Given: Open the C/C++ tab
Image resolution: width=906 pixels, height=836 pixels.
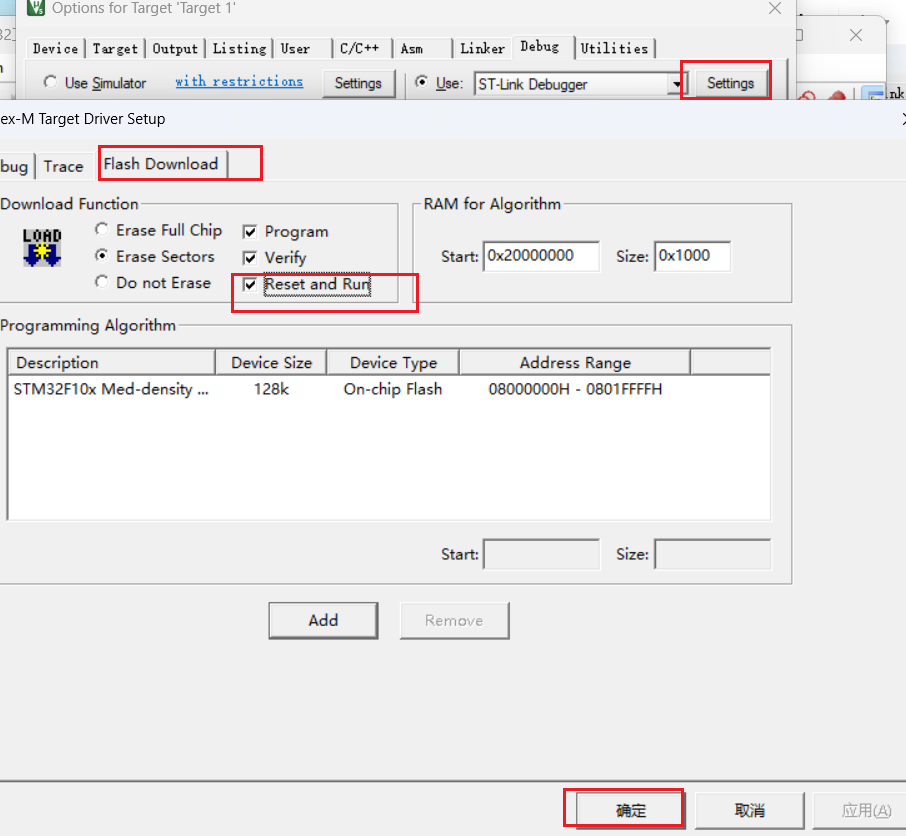Looking at the screenshot, I should point(359,49).
